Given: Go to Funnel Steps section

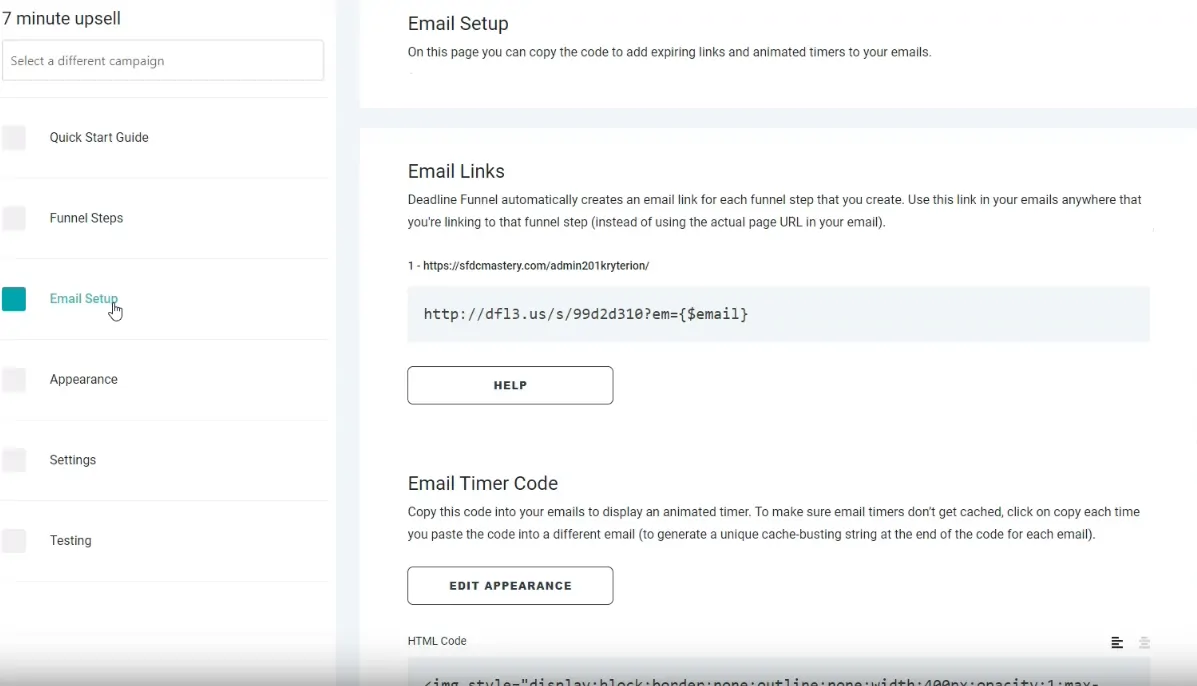Looking at the screenshot, I should click(87, 218).
